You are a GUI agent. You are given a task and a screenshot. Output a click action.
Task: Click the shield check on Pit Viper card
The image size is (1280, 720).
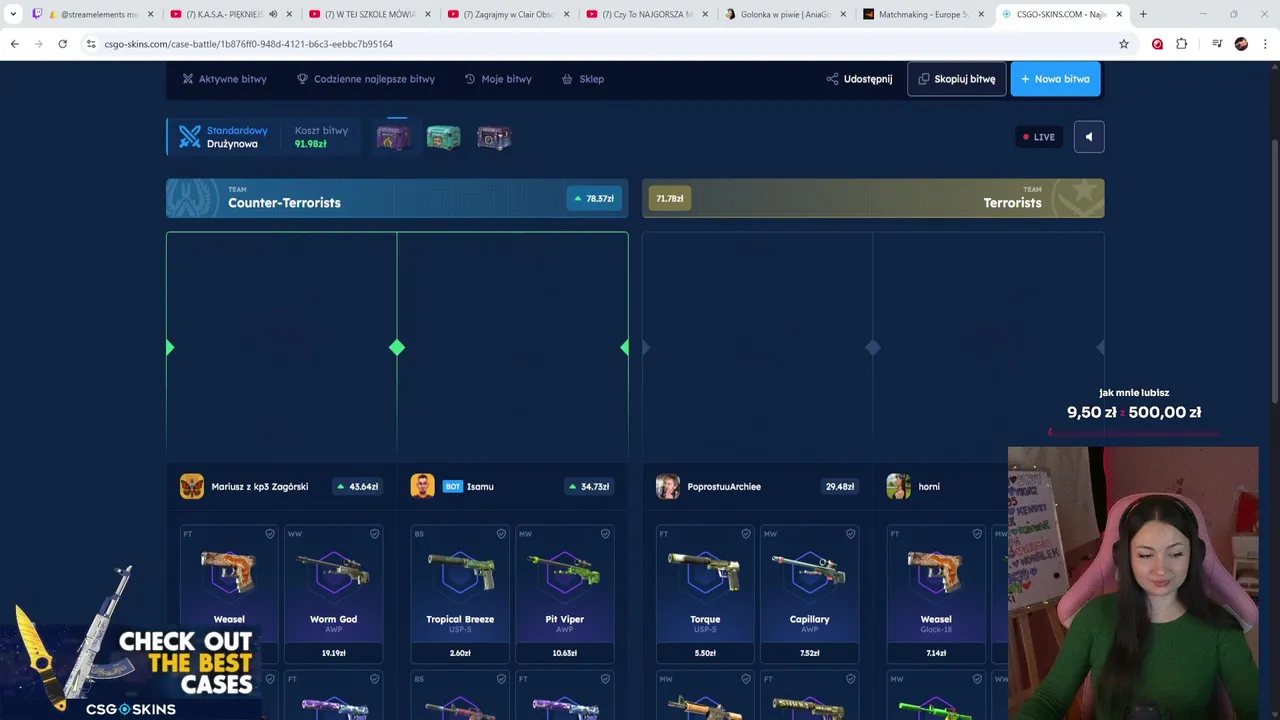click(x=605, y=534)
